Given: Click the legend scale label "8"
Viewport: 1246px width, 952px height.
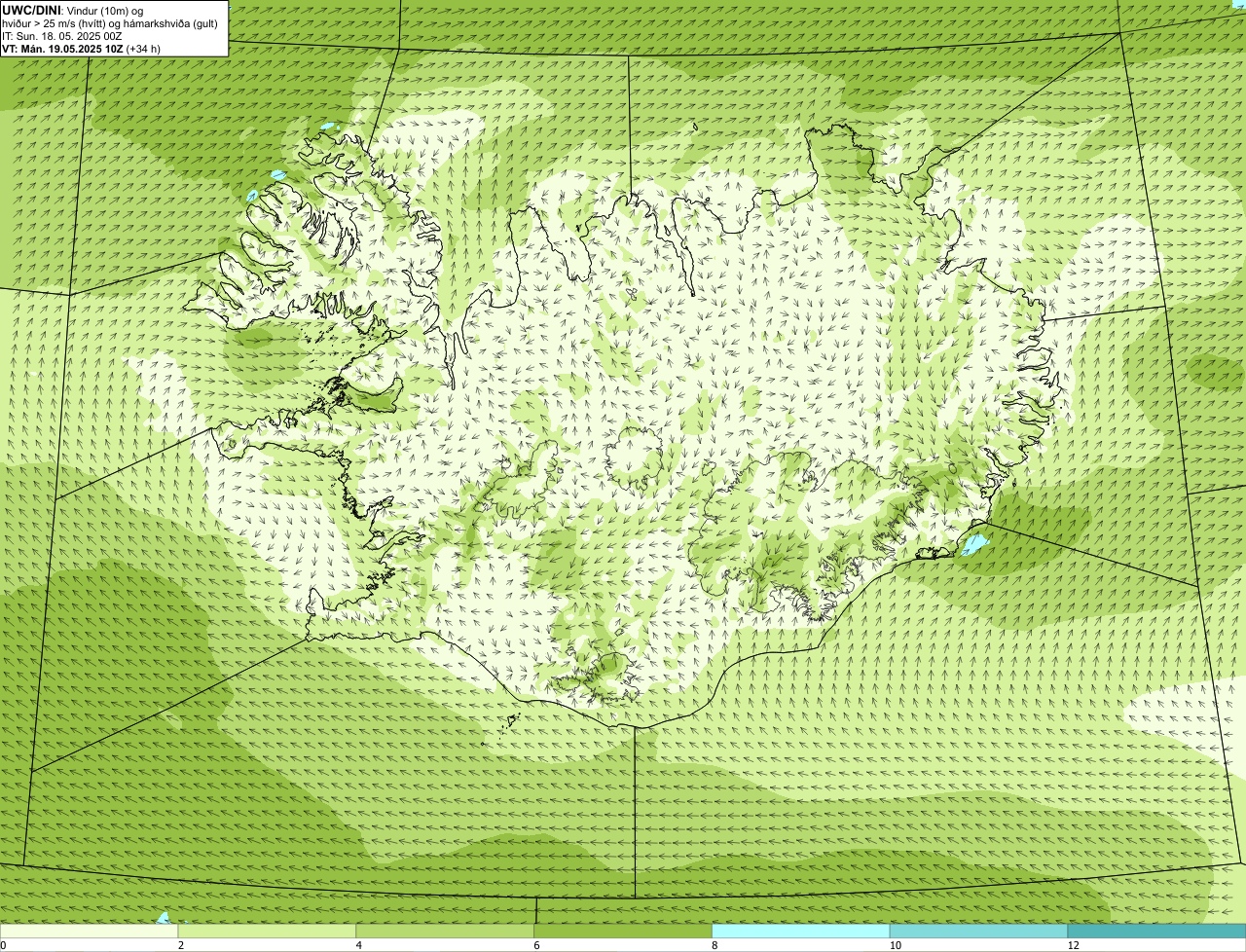Looking at the screenshot, I should (x=715, y=945).
